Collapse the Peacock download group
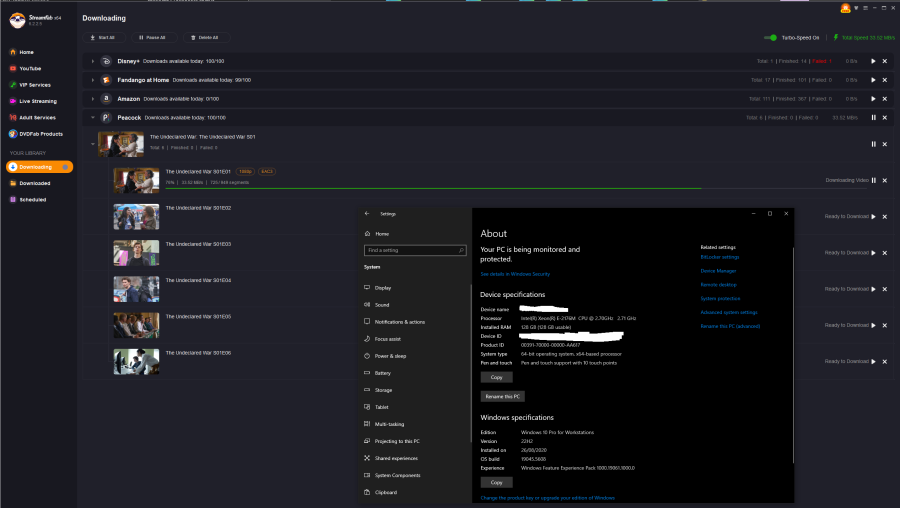This screenshot has width=900, height=508. 93,118
